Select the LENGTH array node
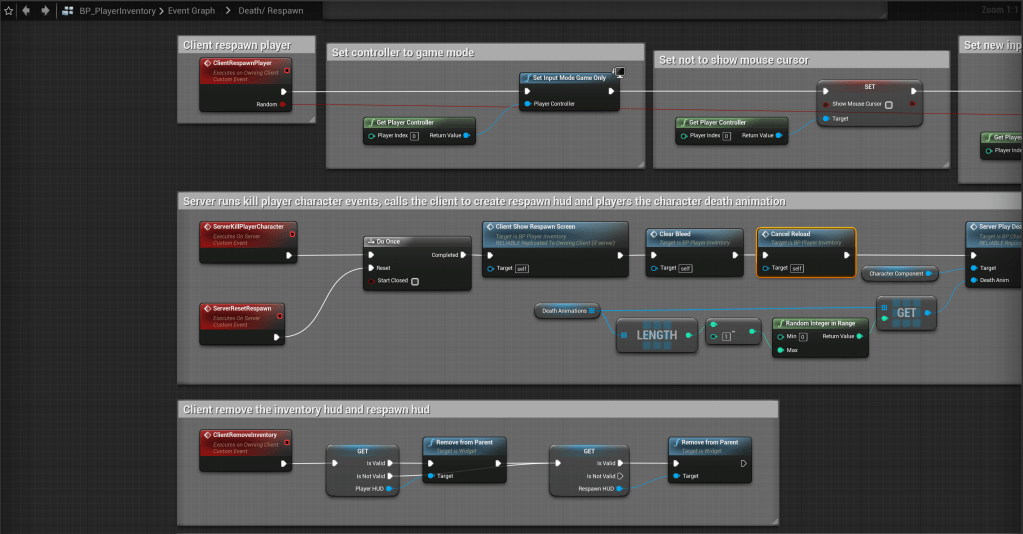The width and height of the screenshot is (1023, 534). (x=656, y=335)
